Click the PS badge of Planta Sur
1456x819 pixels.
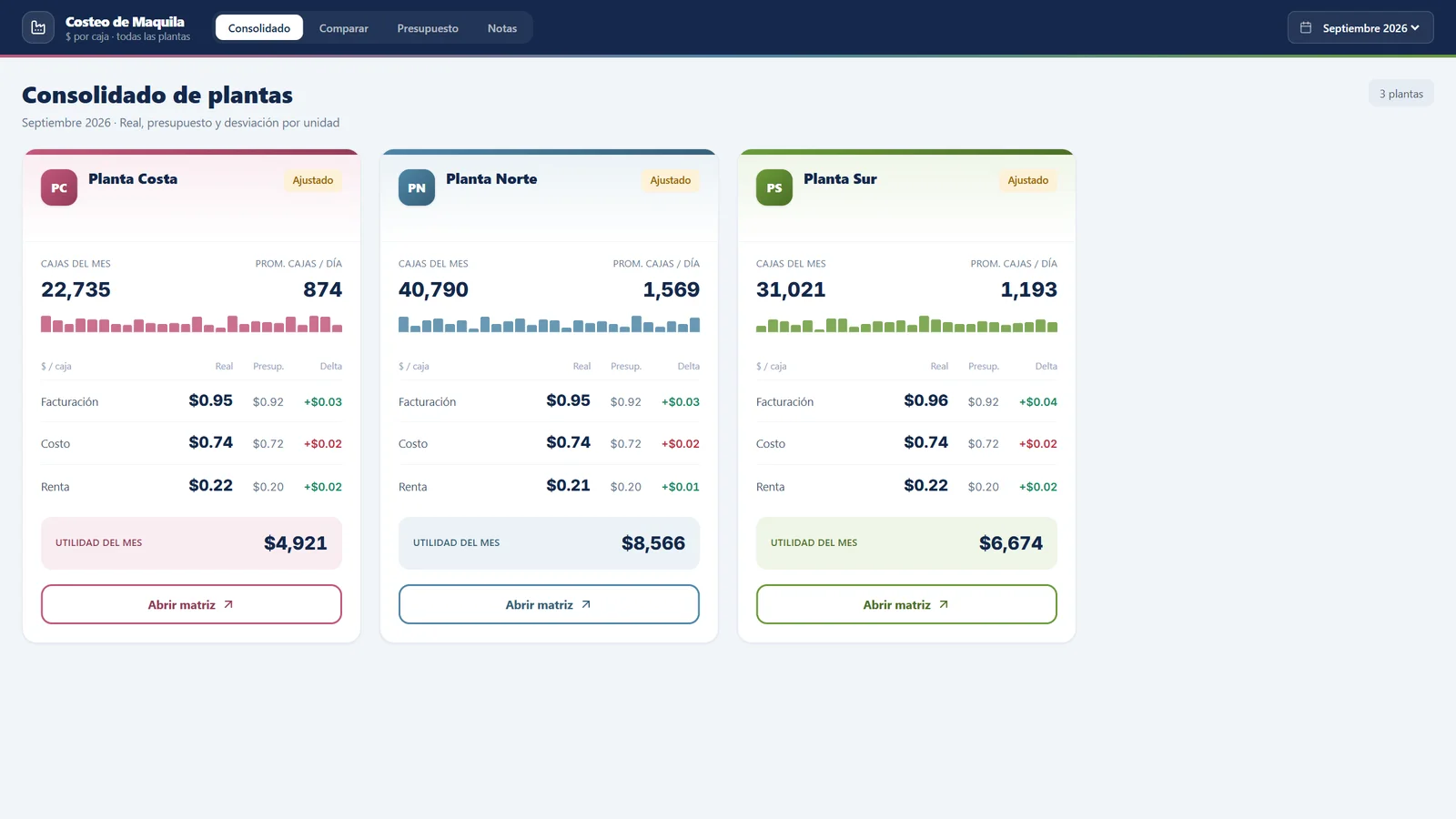click(774, 187)
